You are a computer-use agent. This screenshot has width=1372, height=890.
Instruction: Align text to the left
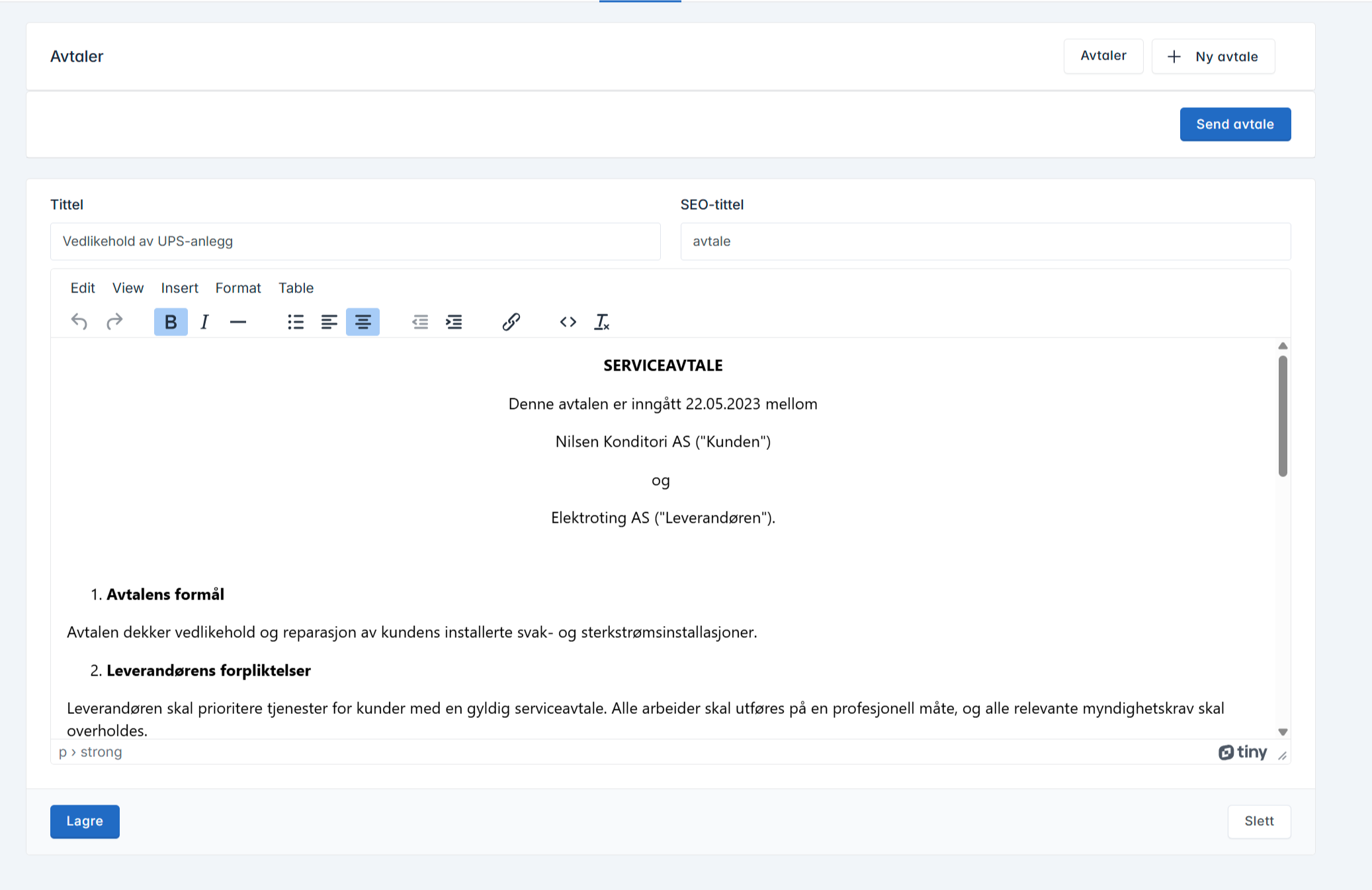(x=329, y=322)
